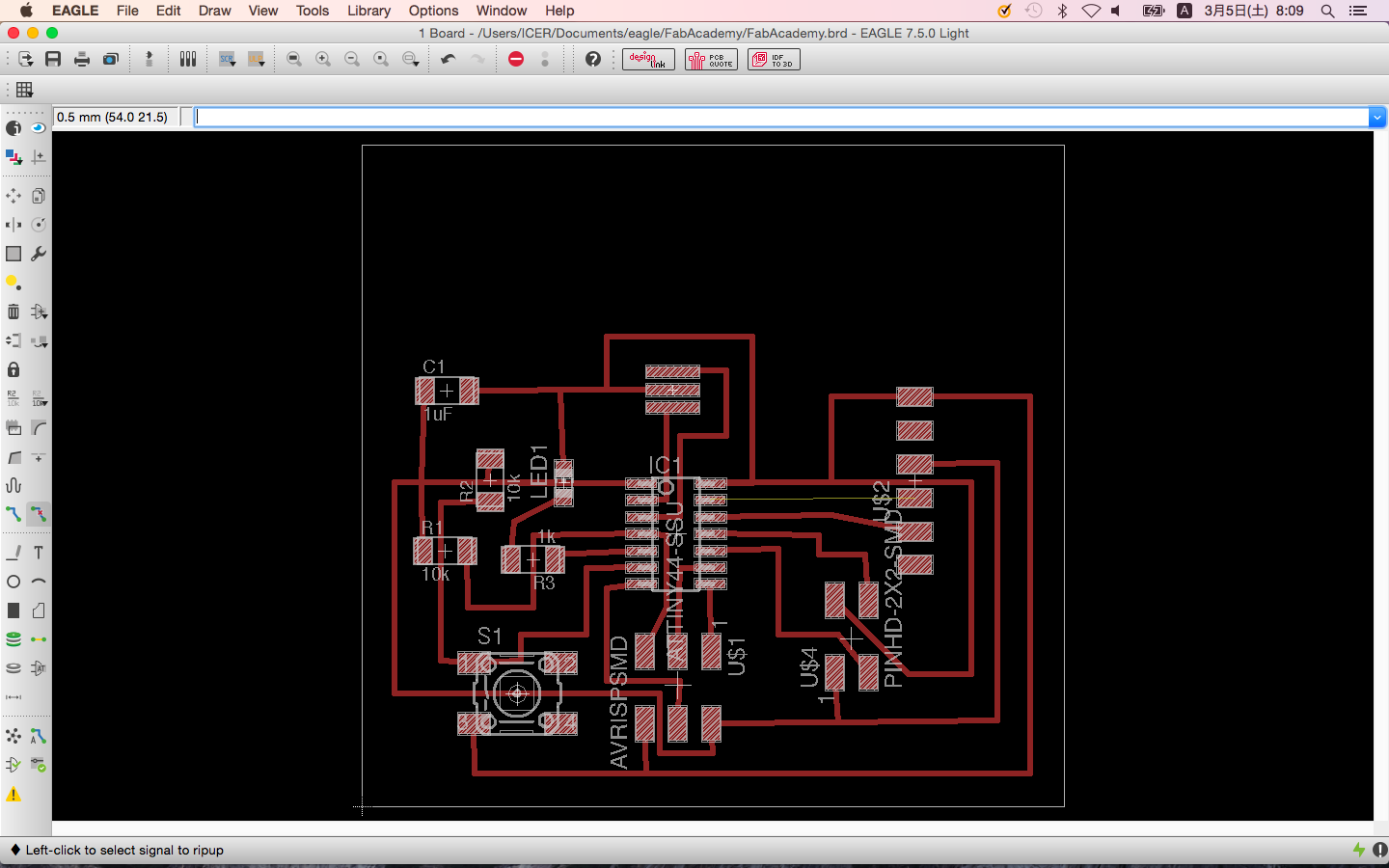Switch to schematic via toolbar icon
1389x868 pixels.
coord(150,59)
